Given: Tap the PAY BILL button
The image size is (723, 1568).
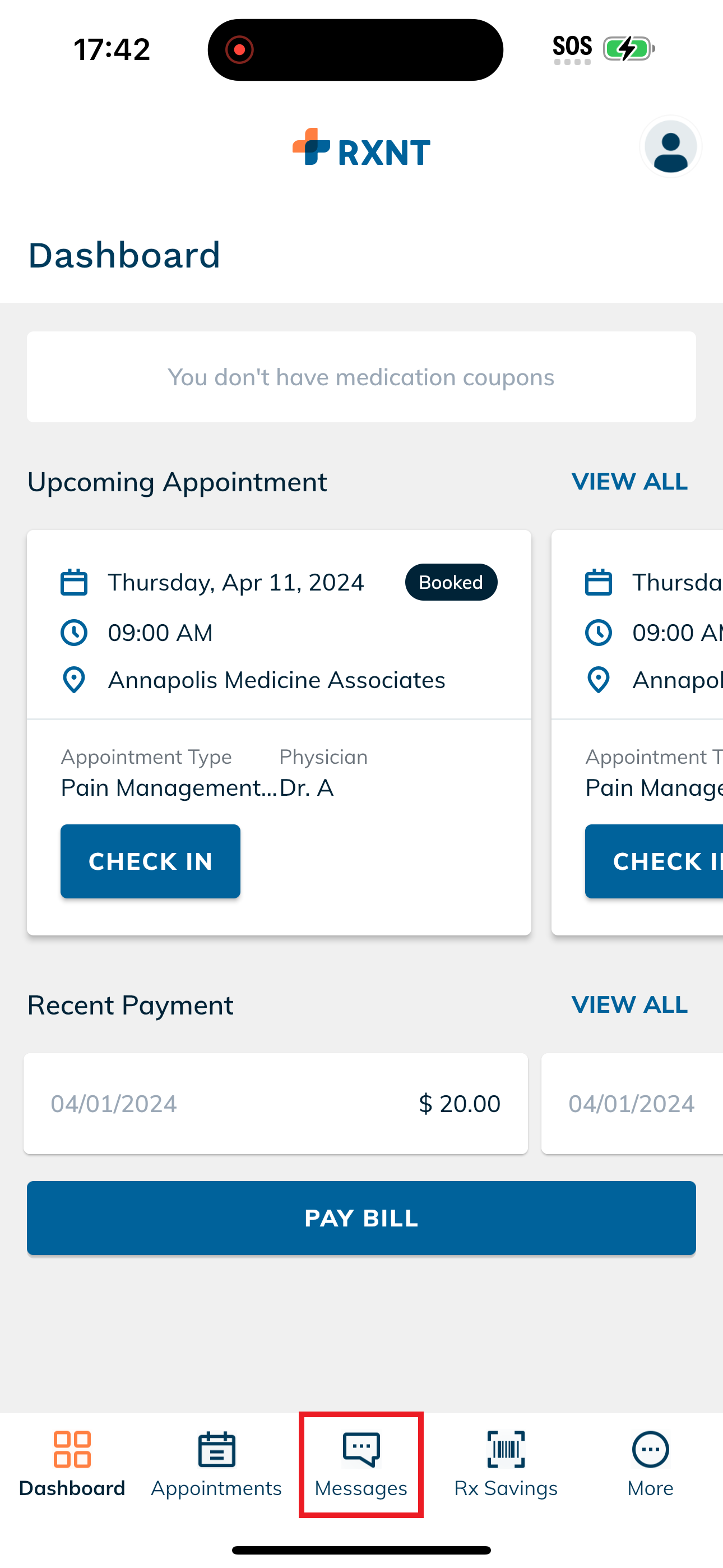Looking at the screenshot, I should (x=361, y=1218).
